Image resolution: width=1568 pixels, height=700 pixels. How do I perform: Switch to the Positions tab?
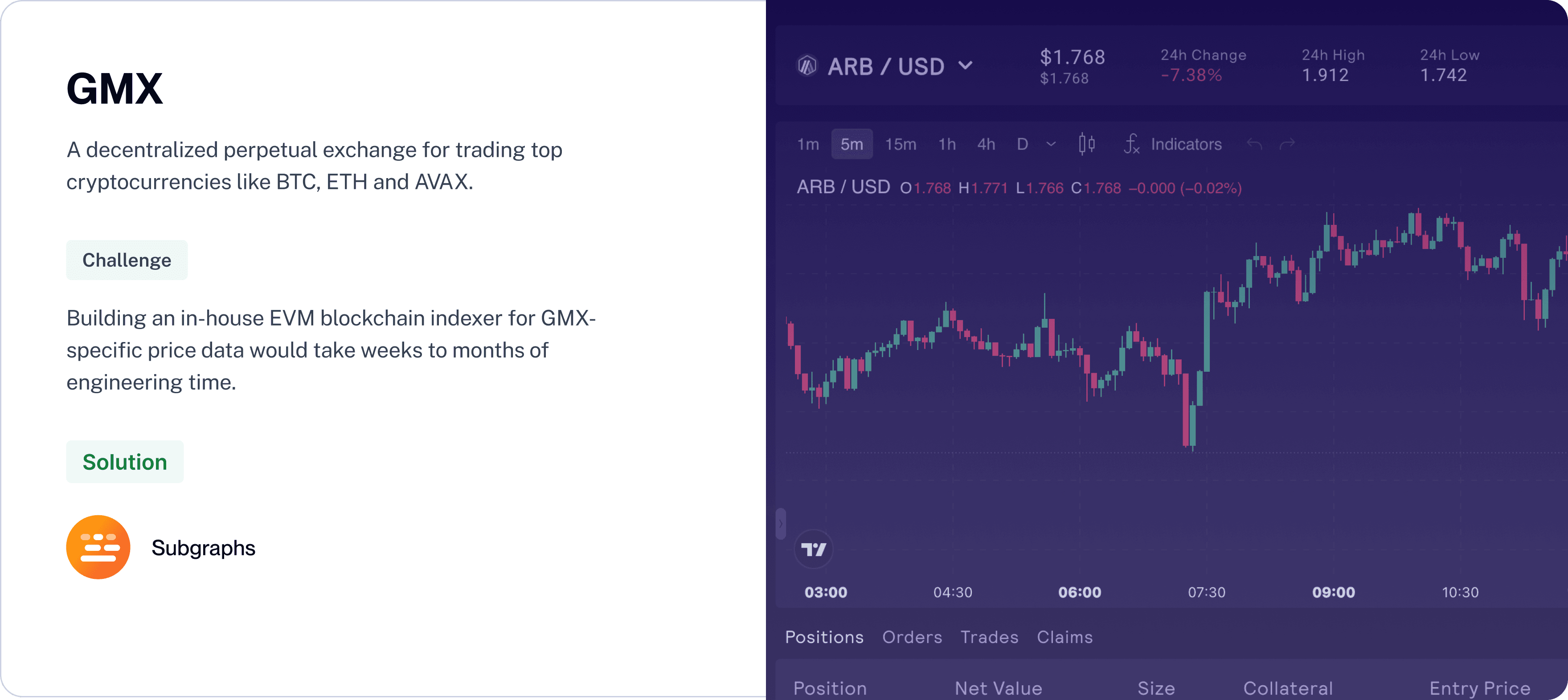(824, 637)
